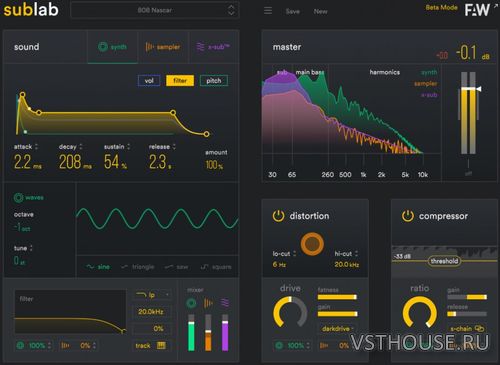Click the drive knob

pos(290,313)
